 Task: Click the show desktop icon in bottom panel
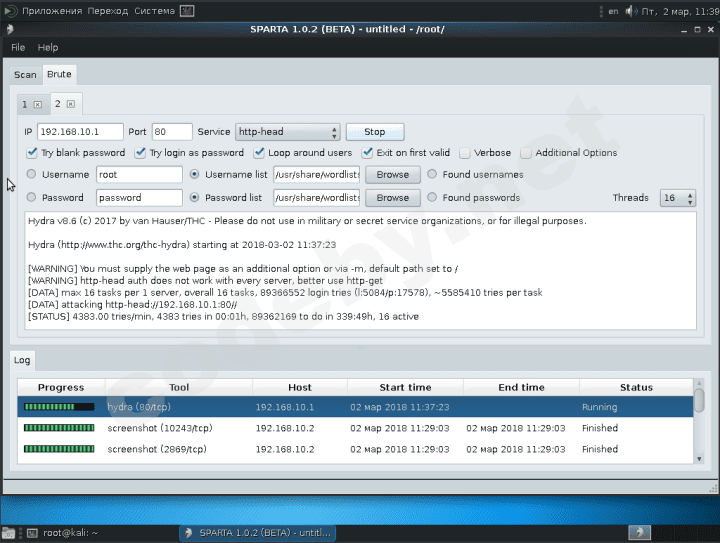(9, 533)
